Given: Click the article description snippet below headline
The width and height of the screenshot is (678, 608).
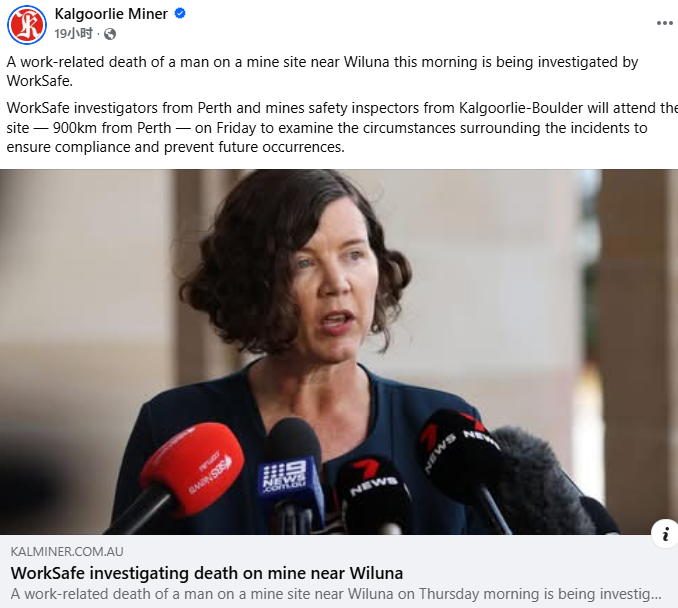Looking at the screenshot, I should [x=336, y=594].
